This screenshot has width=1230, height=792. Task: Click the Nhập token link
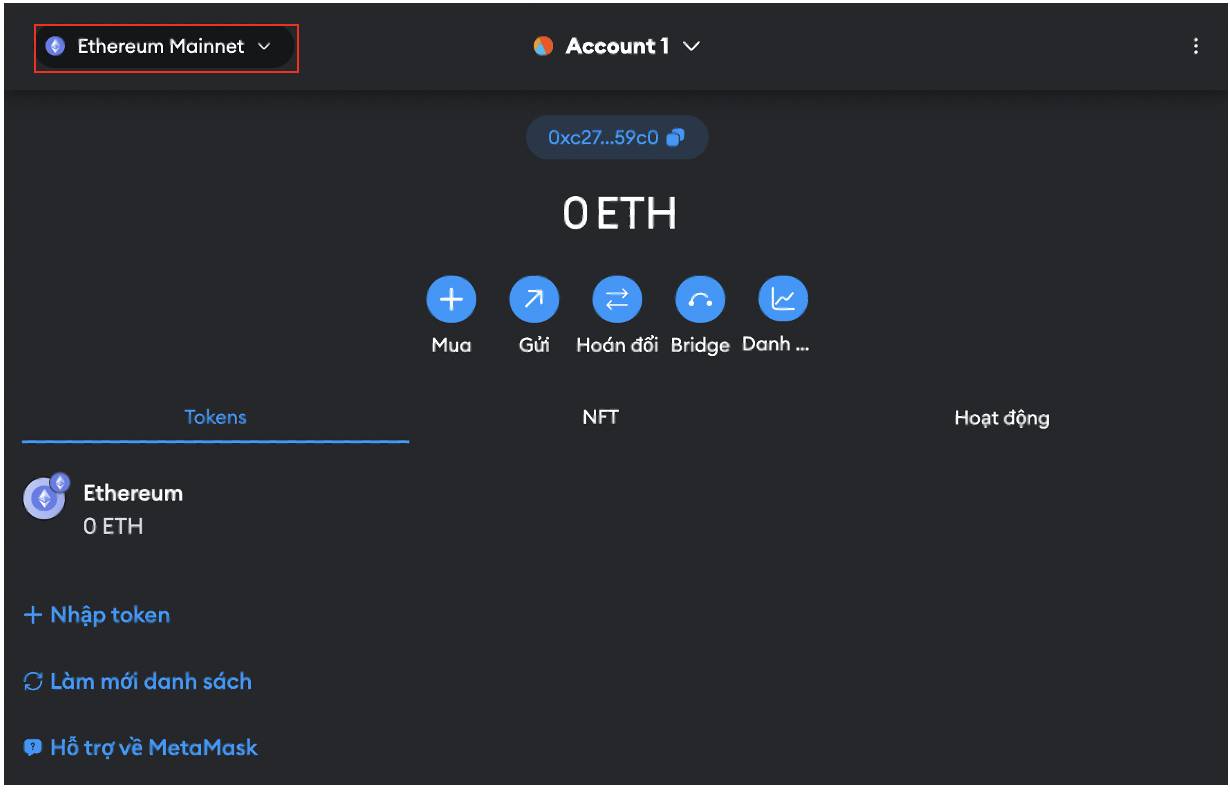click(x=97, y=615)
